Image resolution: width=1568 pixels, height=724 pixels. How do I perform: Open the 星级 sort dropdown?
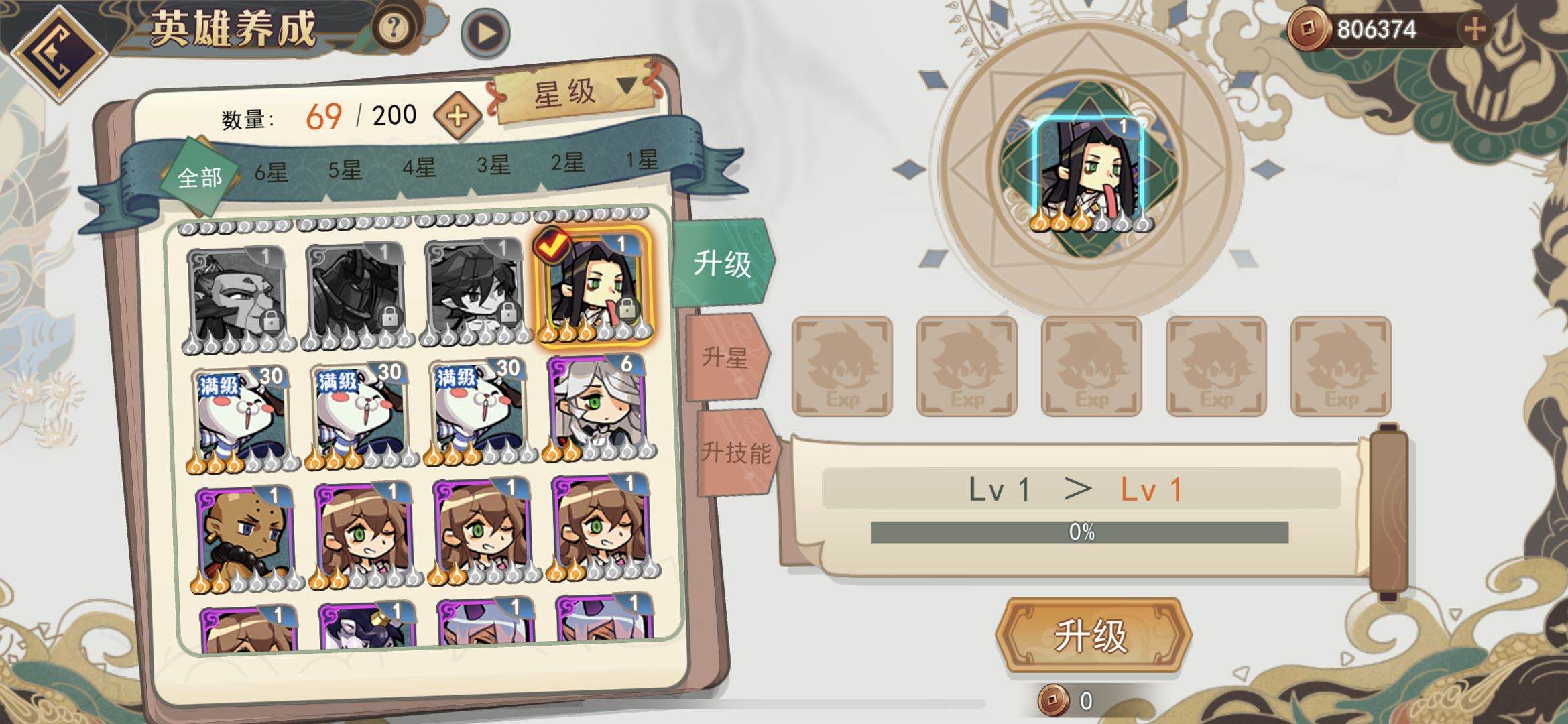click(x=575, y=92)
